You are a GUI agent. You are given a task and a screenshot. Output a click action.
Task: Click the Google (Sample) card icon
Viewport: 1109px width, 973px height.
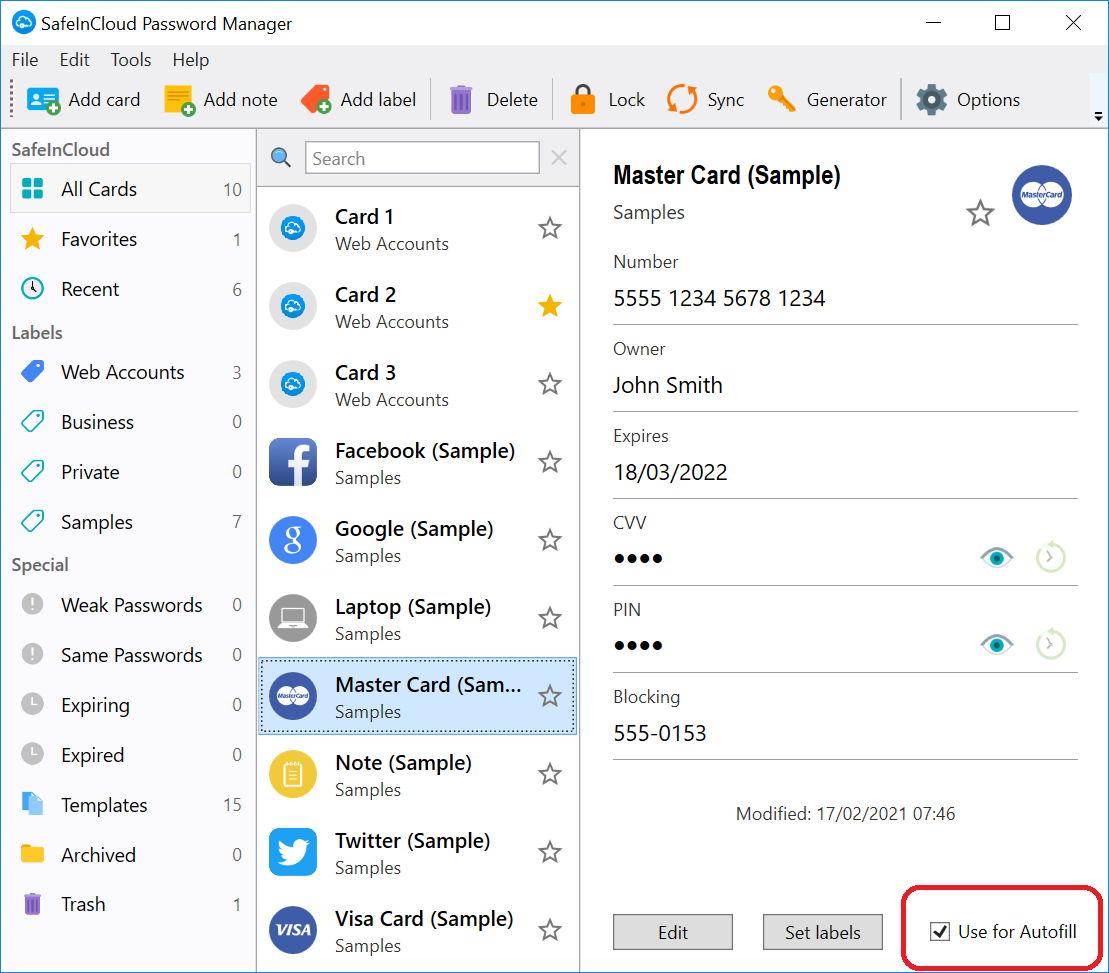(293, 540)
